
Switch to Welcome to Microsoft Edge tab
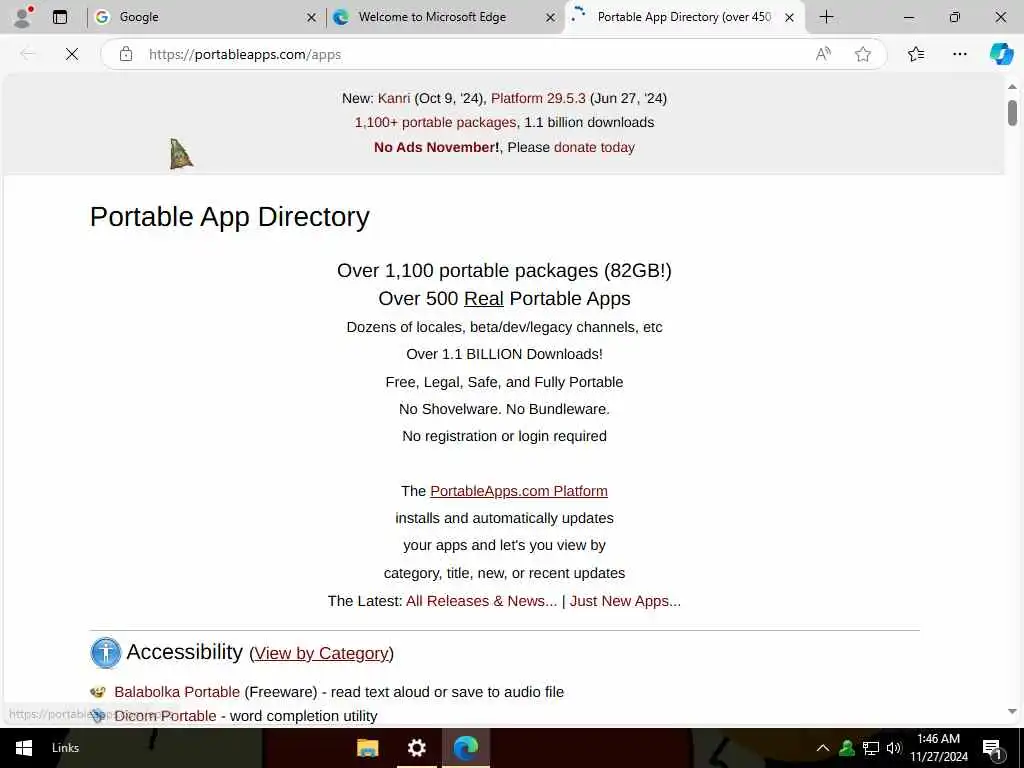click(x=445, y=17)
